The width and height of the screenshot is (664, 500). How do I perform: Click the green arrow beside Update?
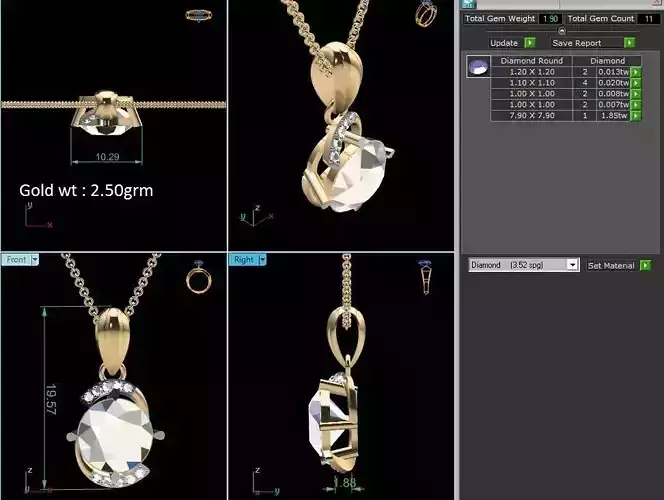click(530, 43)
